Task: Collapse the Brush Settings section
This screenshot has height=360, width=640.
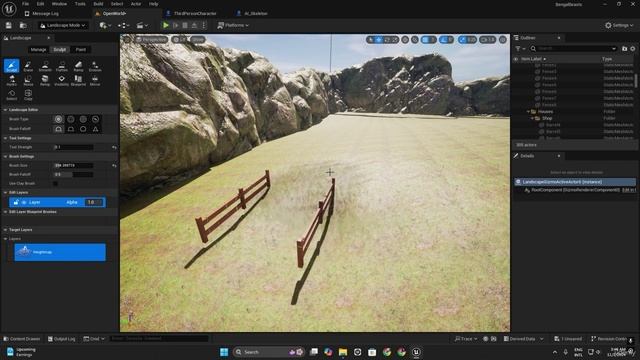Action: pyautogui.click(x=5, y=156)
